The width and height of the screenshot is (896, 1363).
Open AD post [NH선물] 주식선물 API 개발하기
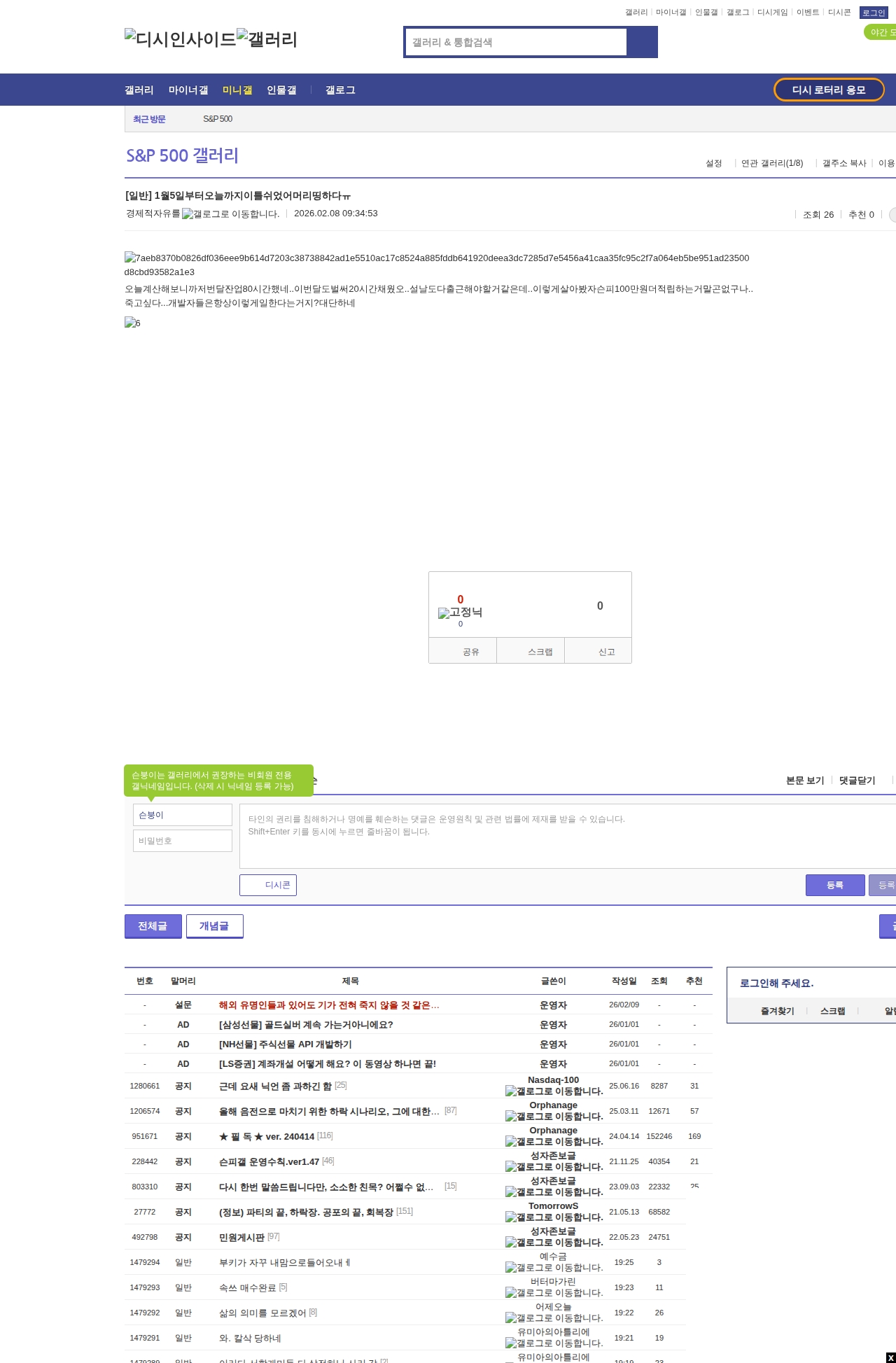coord(286,1044)
